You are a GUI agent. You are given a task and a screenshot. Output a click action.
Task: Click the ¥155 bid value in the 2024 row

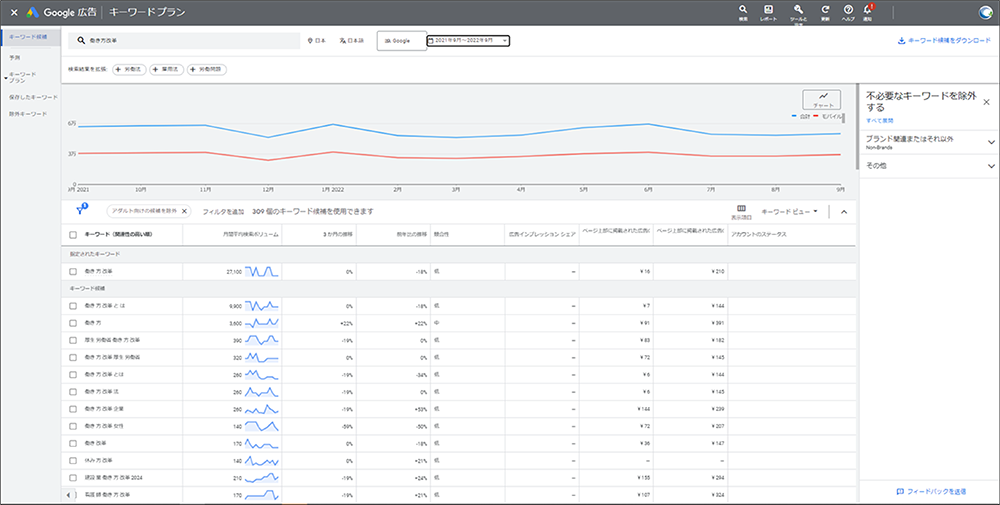click(x=643, y=478)
